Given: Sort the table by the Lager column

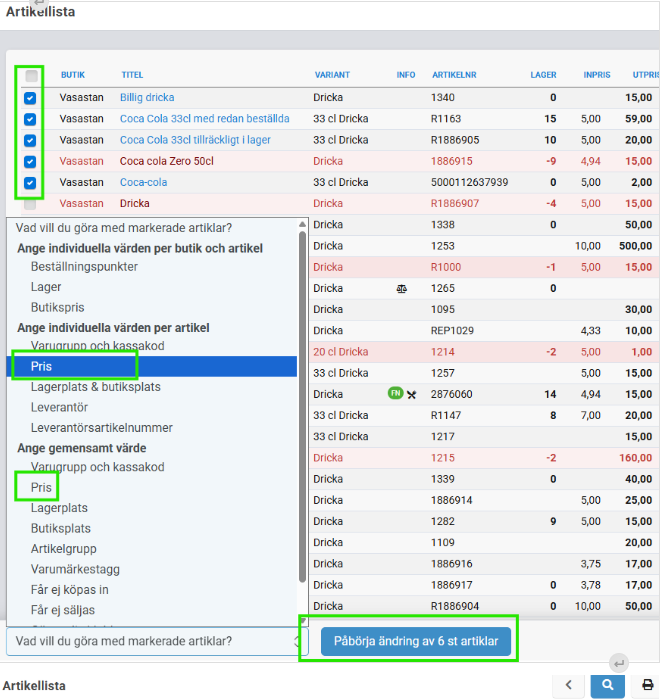Looking at the screenshot, I should pos(543,75).
